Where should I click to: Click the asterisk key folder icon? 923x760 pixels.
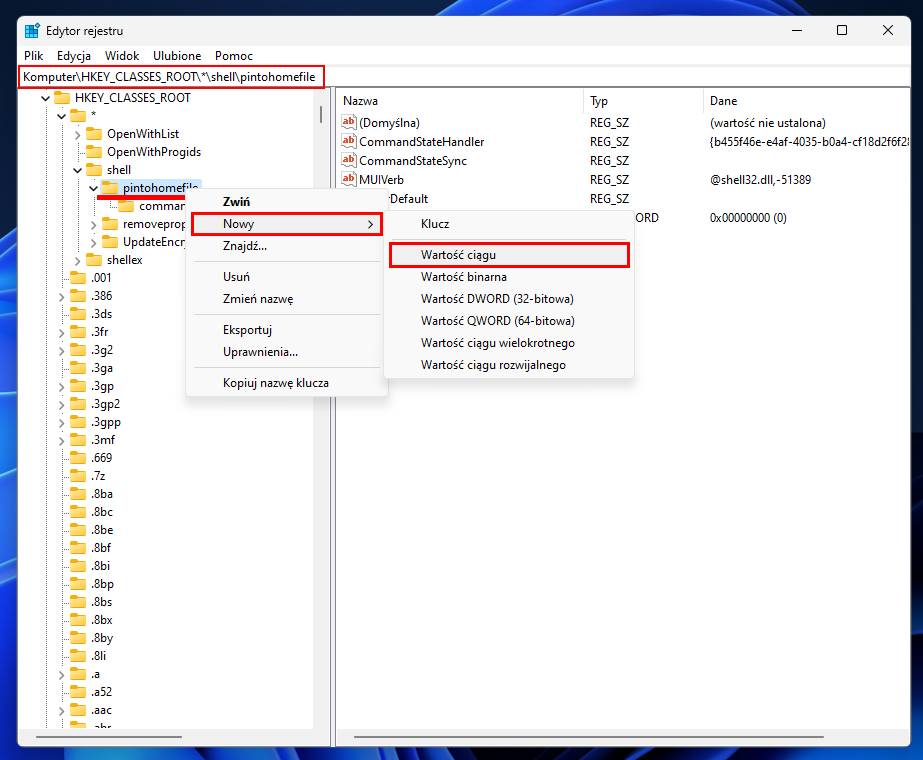click(78, 115)
